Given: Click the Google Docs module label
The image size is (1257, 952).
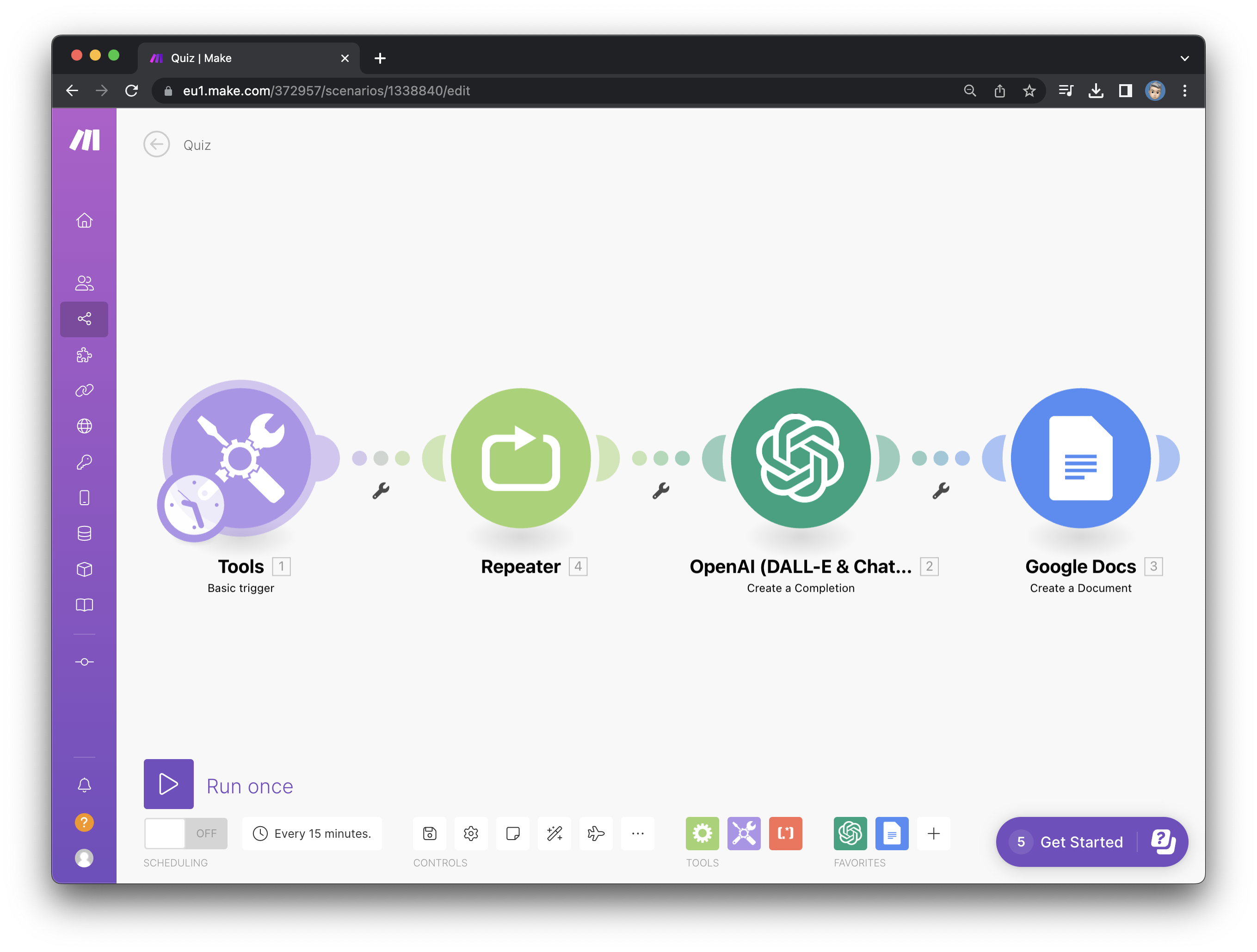Looking at the screenshot, I should click(x=1080, y=567).
